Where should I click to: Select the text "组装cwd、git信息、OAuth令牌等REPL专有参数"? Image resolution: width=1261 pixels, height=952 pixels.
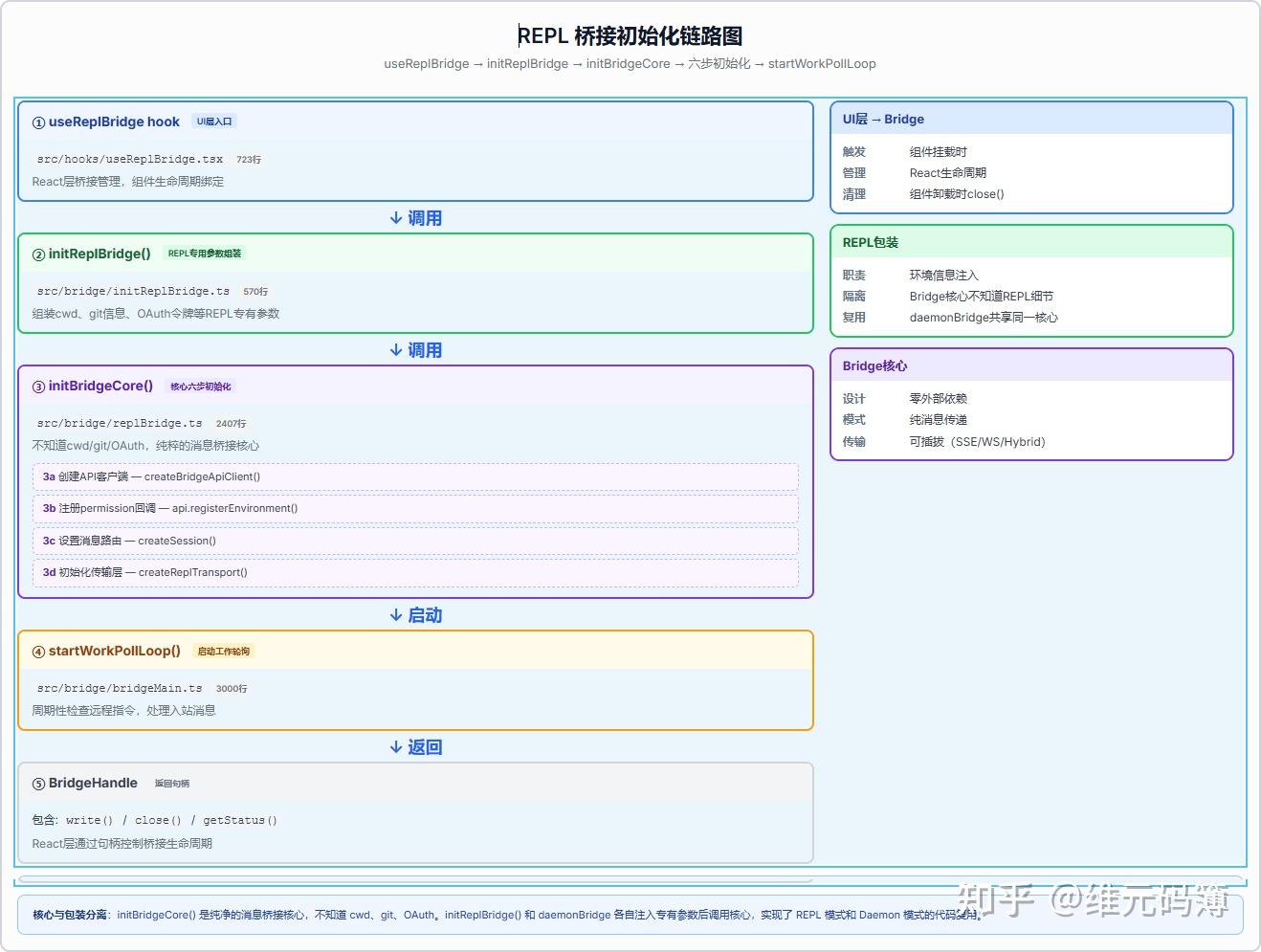156,314
